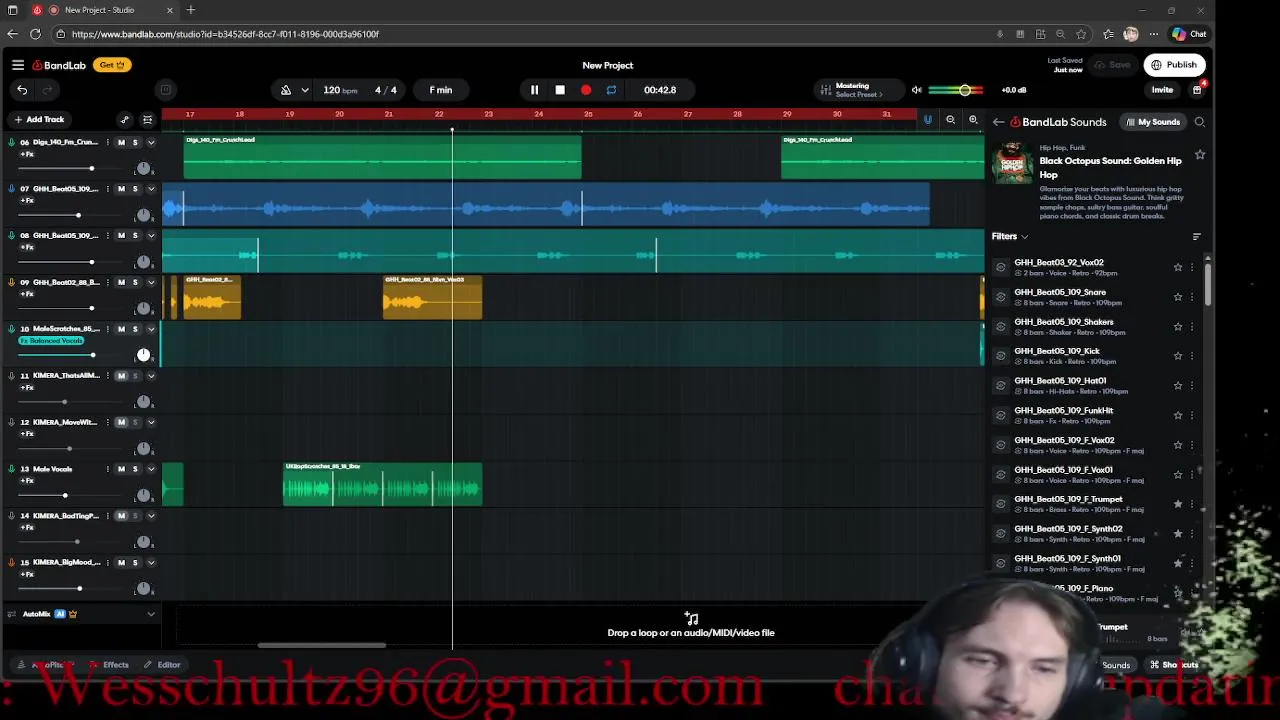Search BandLab Sounds with magnifier icon
This screenshot has width=1280, height=720.
(1200, 122)
